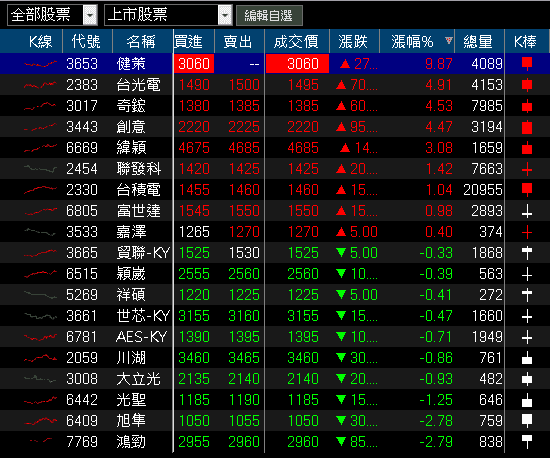This screenshot has height=458, width=550.
Task: Click the 編輯自選 button
Action: point(269,15)
